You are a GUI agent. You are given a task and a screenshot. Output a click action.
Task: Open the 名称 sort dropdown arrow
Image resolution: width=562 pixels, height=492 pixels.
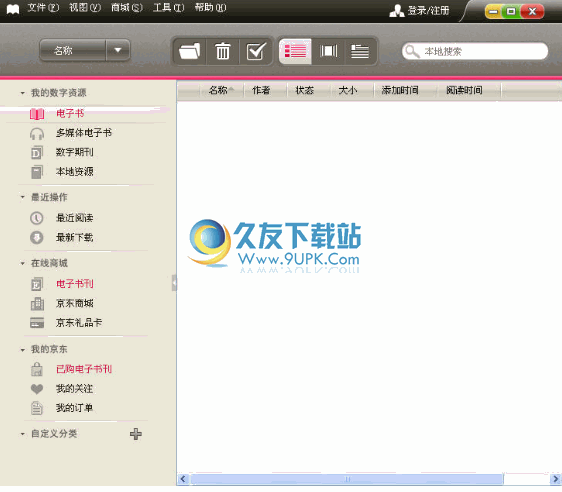(118, 50)
